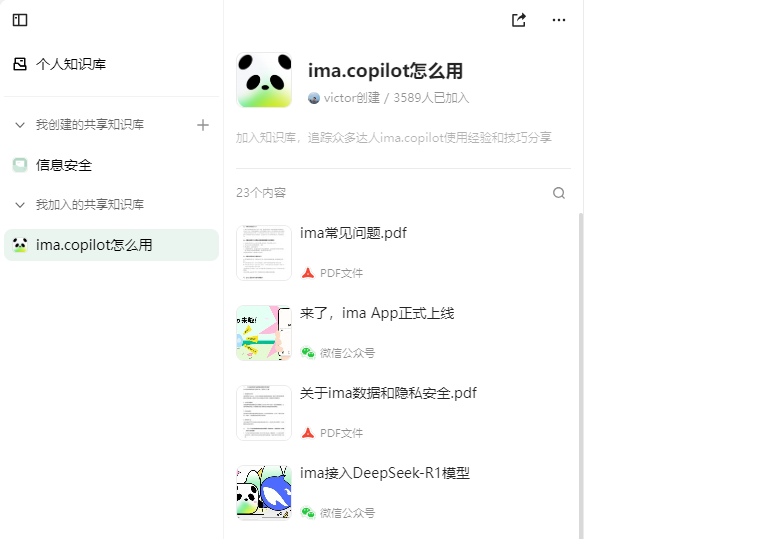Click the ima接入DeepSeek-R1模型 thumbnail
This screenshot has height=539, width=781.
(x=264, y=492)
